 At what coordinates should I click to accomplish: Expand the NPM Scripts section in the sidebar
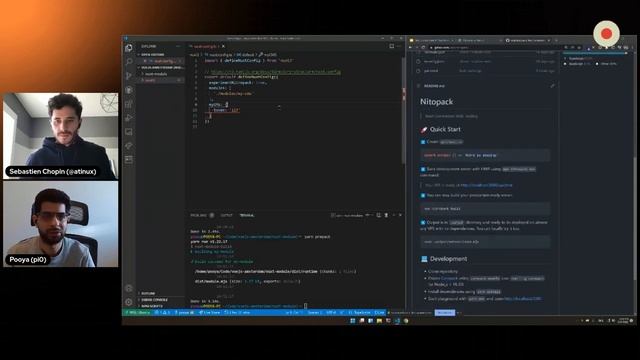tap(152, 306)
